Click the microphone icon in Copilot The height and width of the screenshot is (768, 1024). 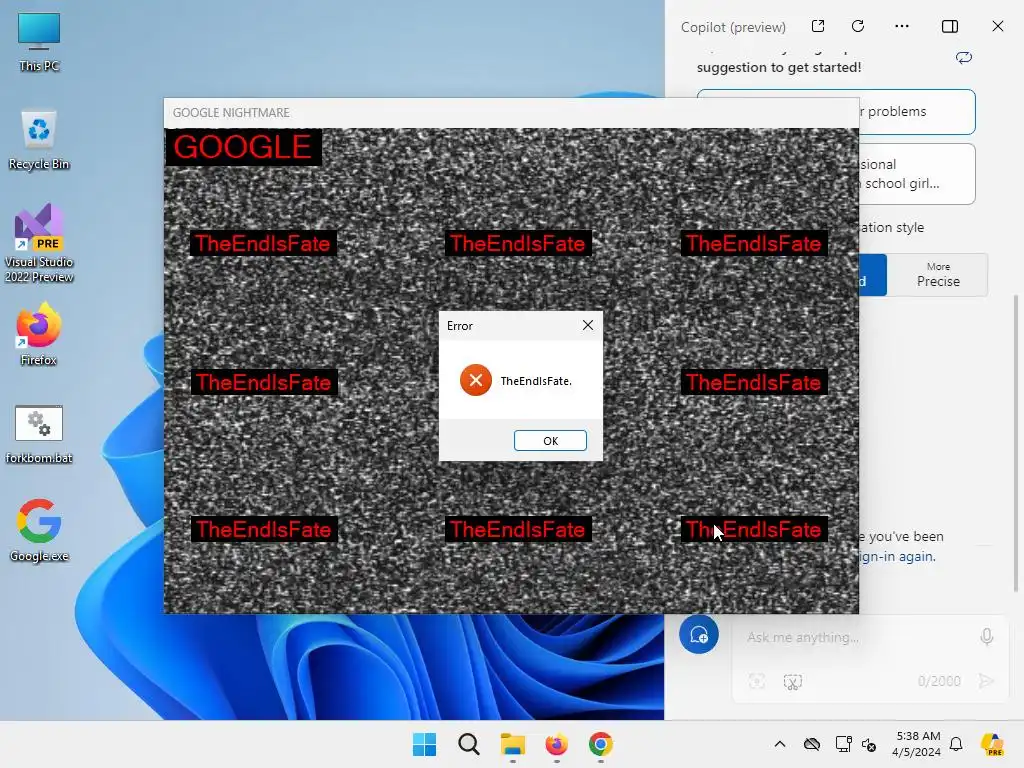tap(987, 637)
